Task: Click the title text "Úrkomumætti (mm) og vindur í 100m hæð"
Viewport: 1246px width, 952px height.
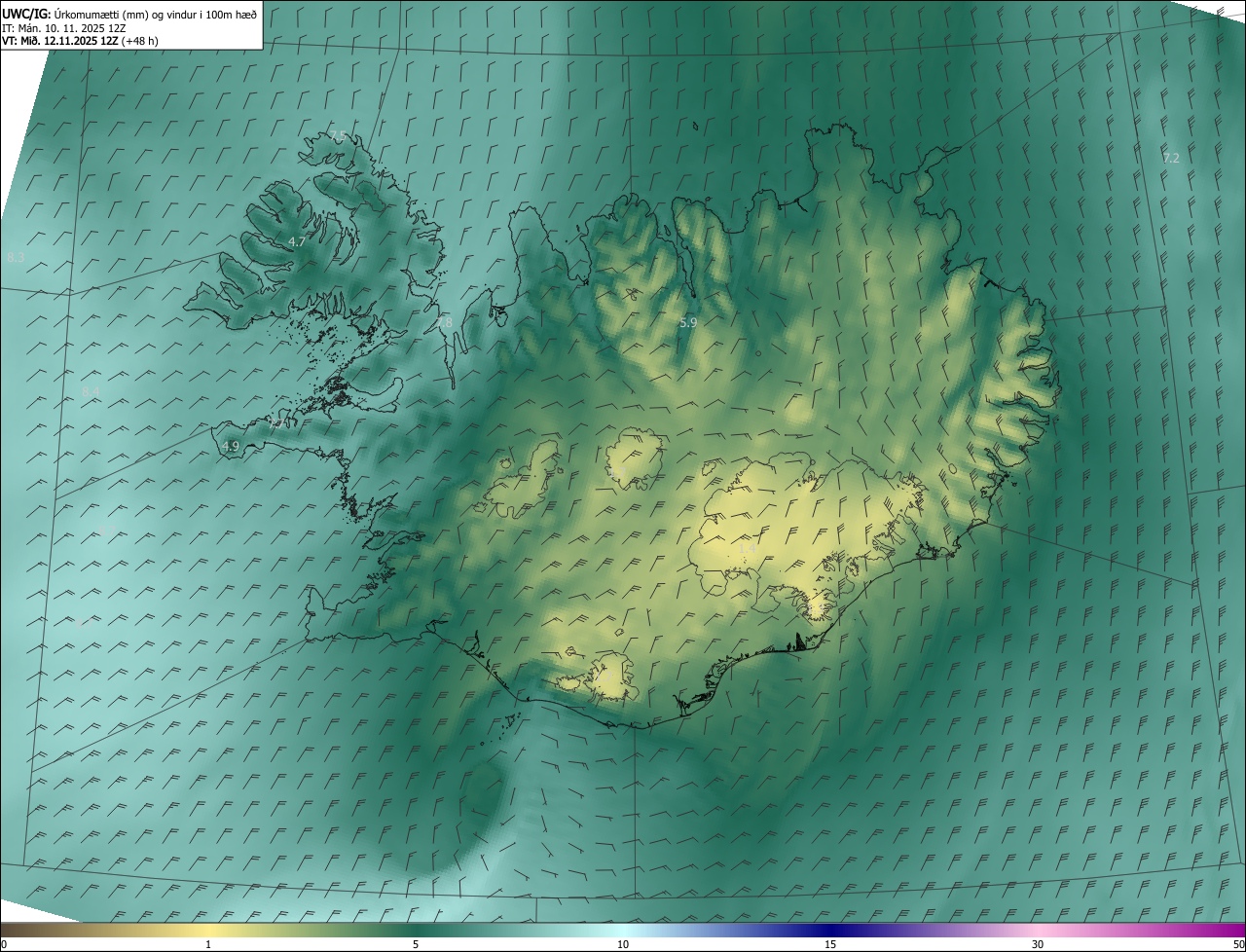Action: pyautogui.click(x=156, y=14)
